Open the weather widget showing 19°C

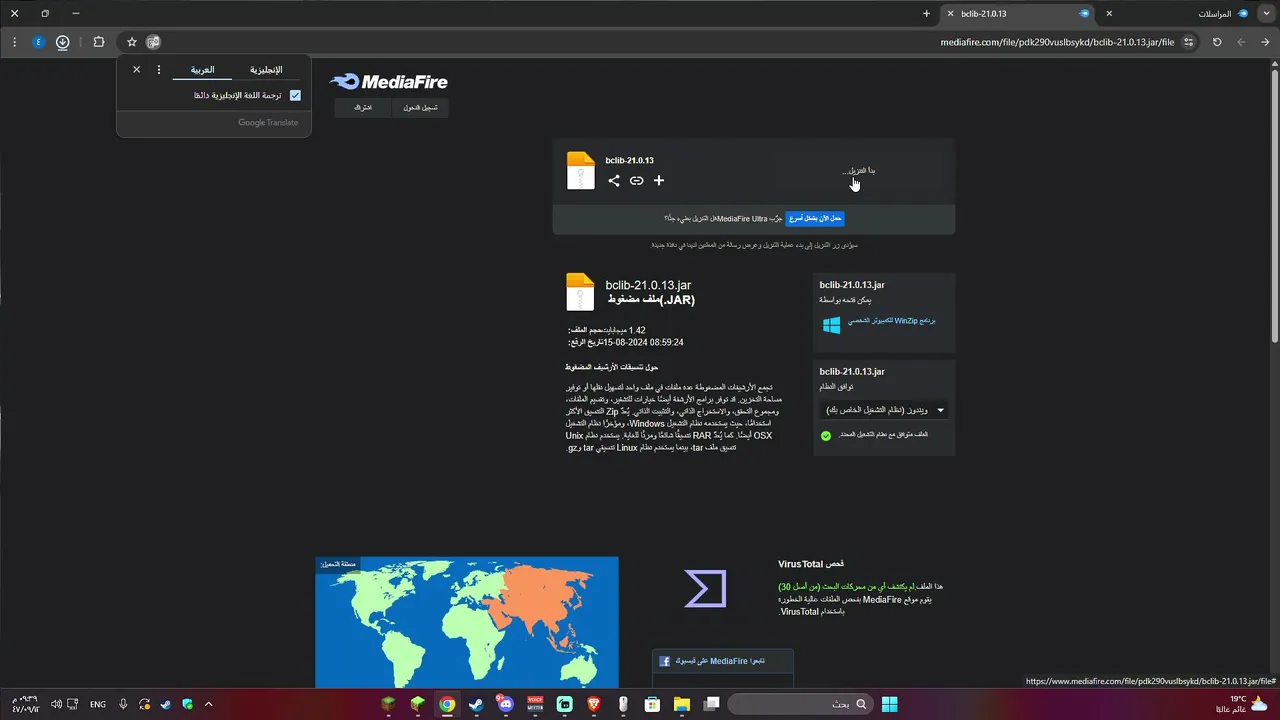[1240, 704]
